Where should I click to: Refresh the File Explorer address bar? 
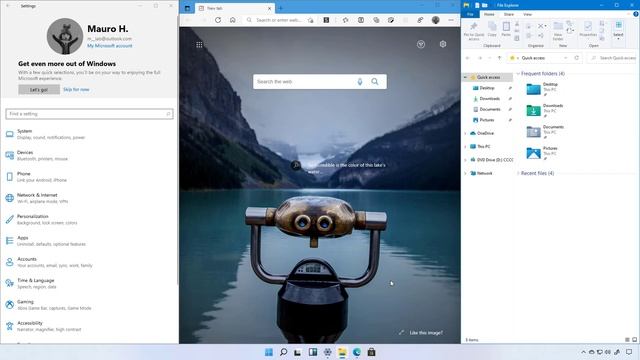576,58
